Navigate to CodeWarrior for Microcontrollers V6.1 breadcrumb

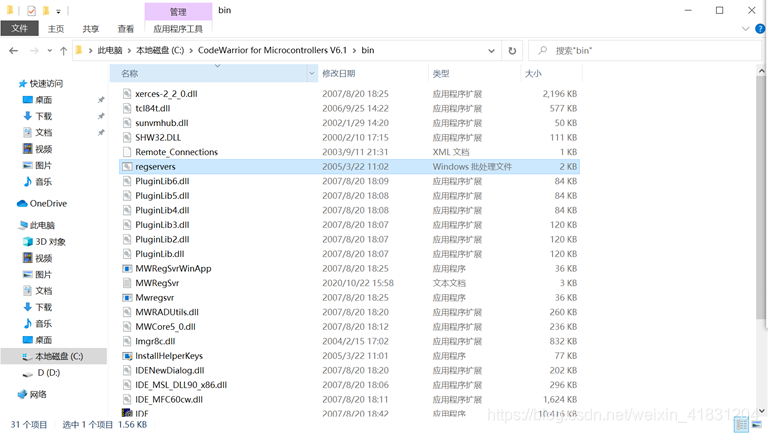272,50
